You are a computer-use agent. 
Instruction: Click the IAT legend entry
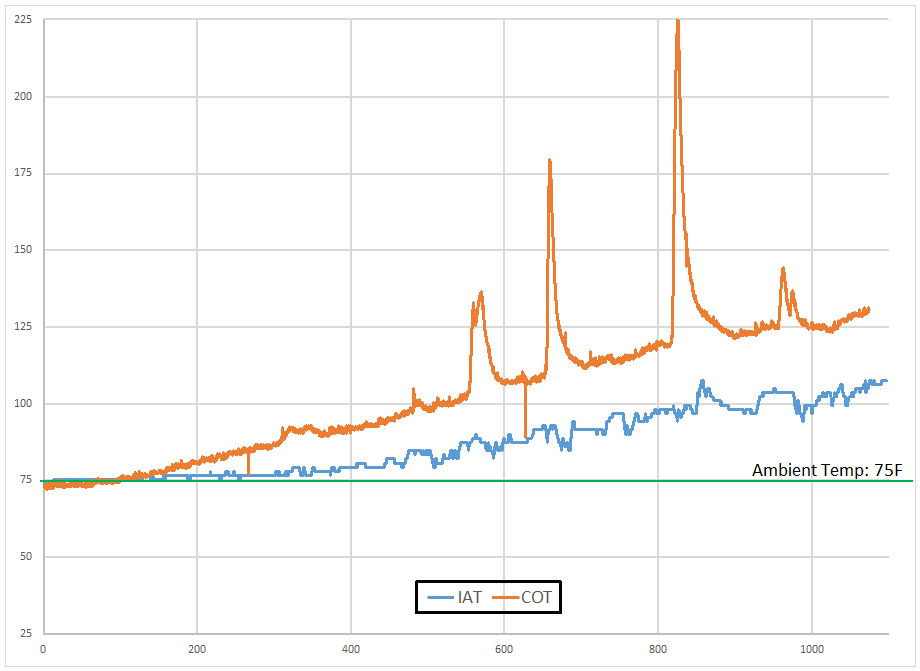[x=455, y=597]
